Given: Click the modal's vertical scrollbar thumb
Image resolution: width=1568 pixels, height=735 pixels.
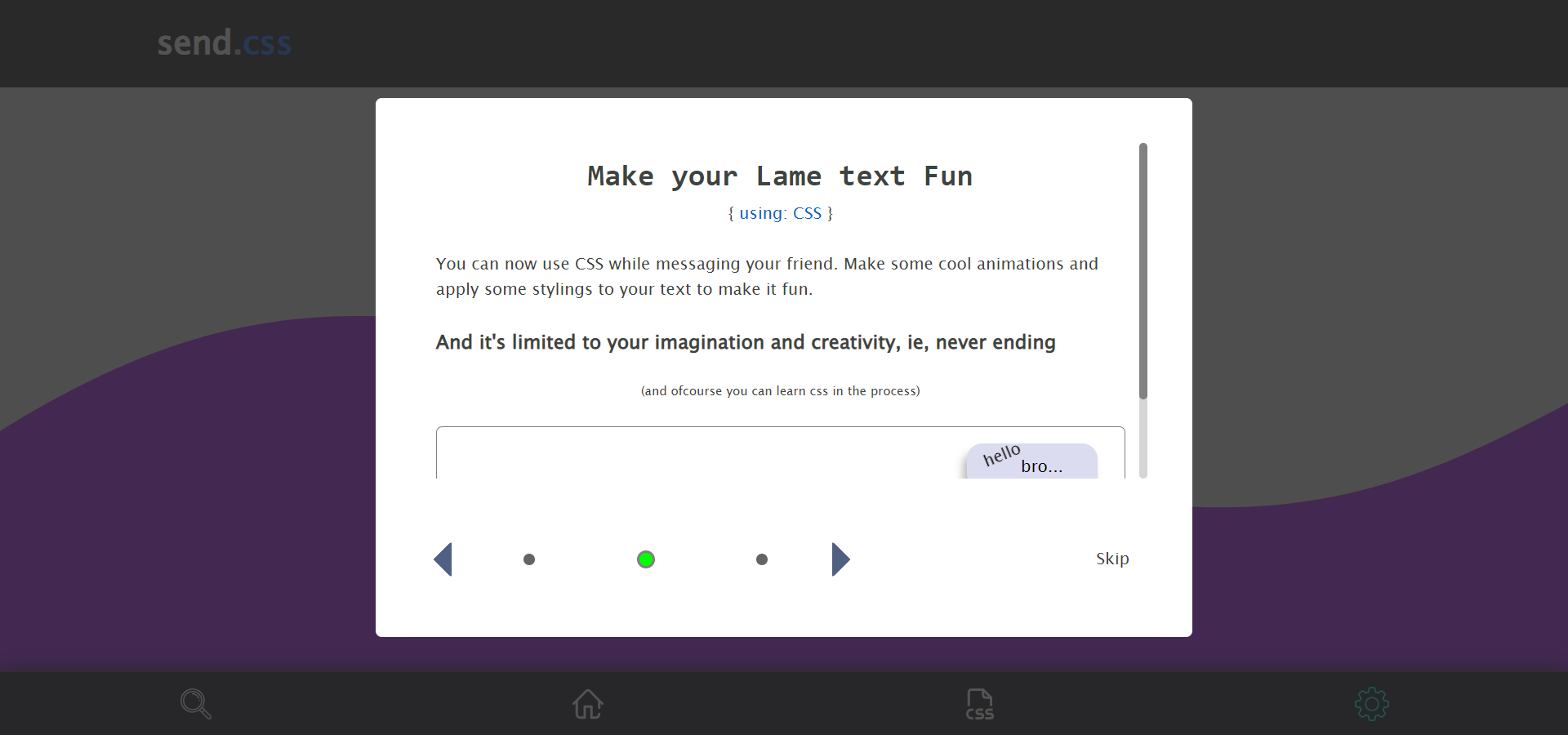Looking at the screenshot, I should (1143, 269).
